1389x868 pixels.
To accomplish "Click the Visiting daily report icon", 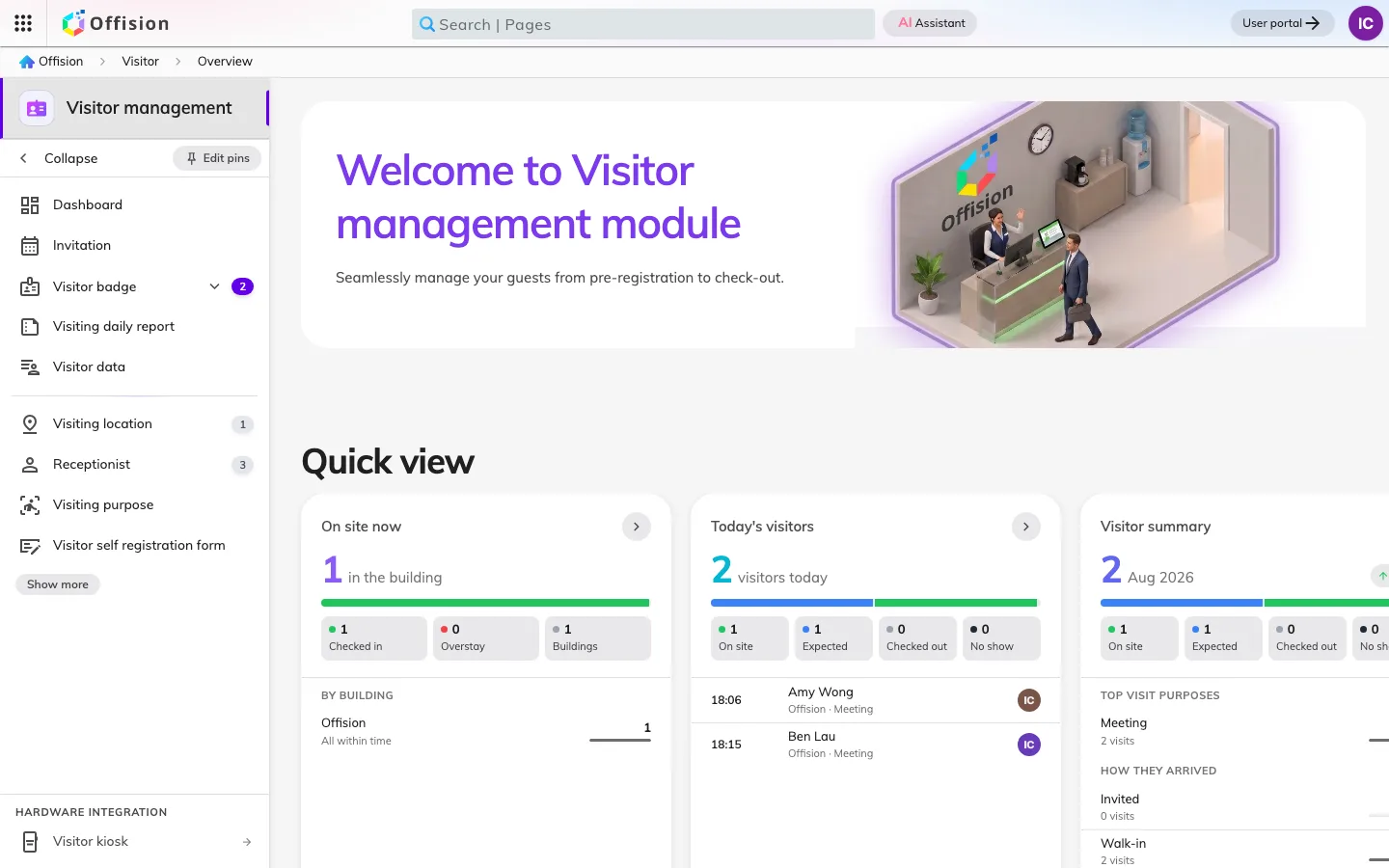I will [30, 327].
